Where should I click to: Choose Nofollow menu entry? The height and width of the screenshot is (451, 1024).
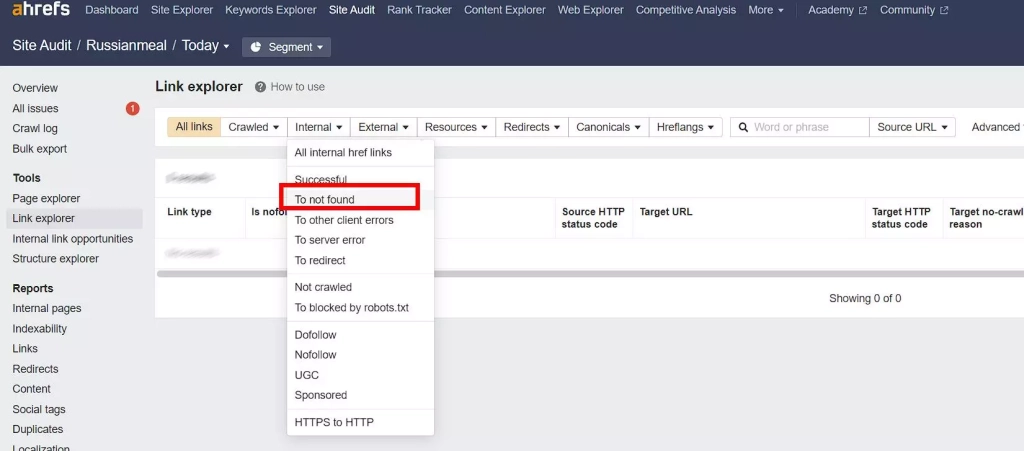(360, 355)
